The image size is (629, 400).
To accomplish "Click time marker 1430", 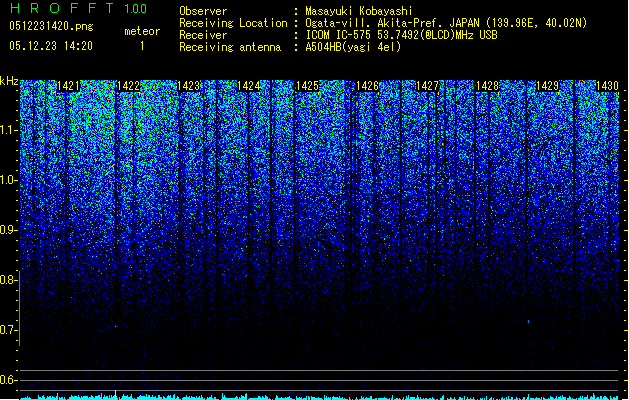I will pyautogui.click(x=607, y=86).
